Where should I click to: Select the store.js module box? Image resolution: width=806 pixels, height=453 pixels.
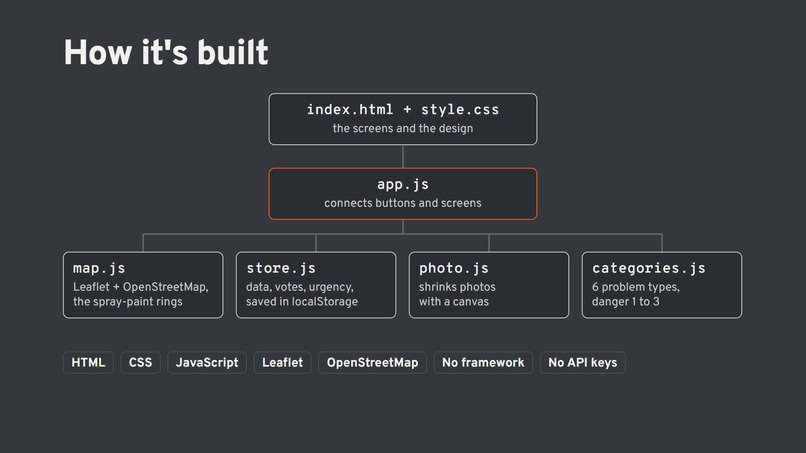pos(316,285)
